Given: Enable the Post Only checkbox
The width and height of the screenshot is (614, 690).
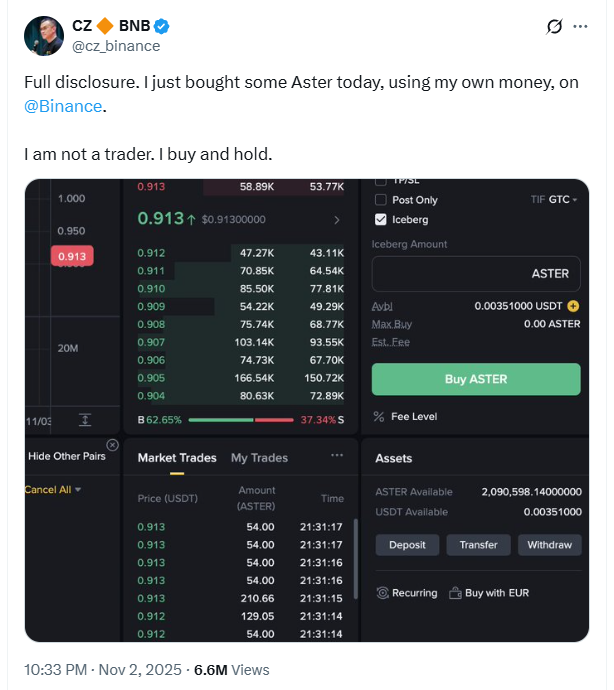Looking at the screenshot, I should [380, 200].
